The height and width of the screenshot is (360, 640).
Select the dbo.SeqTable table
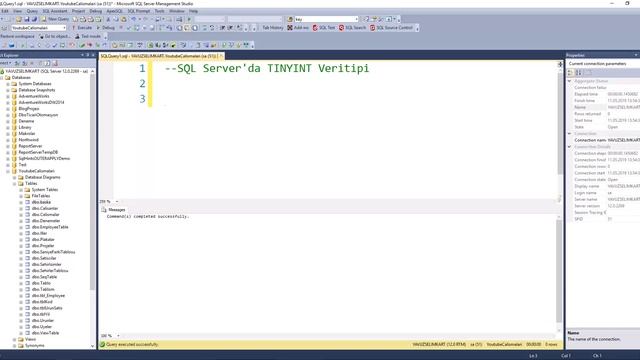[x=44, y=277]
